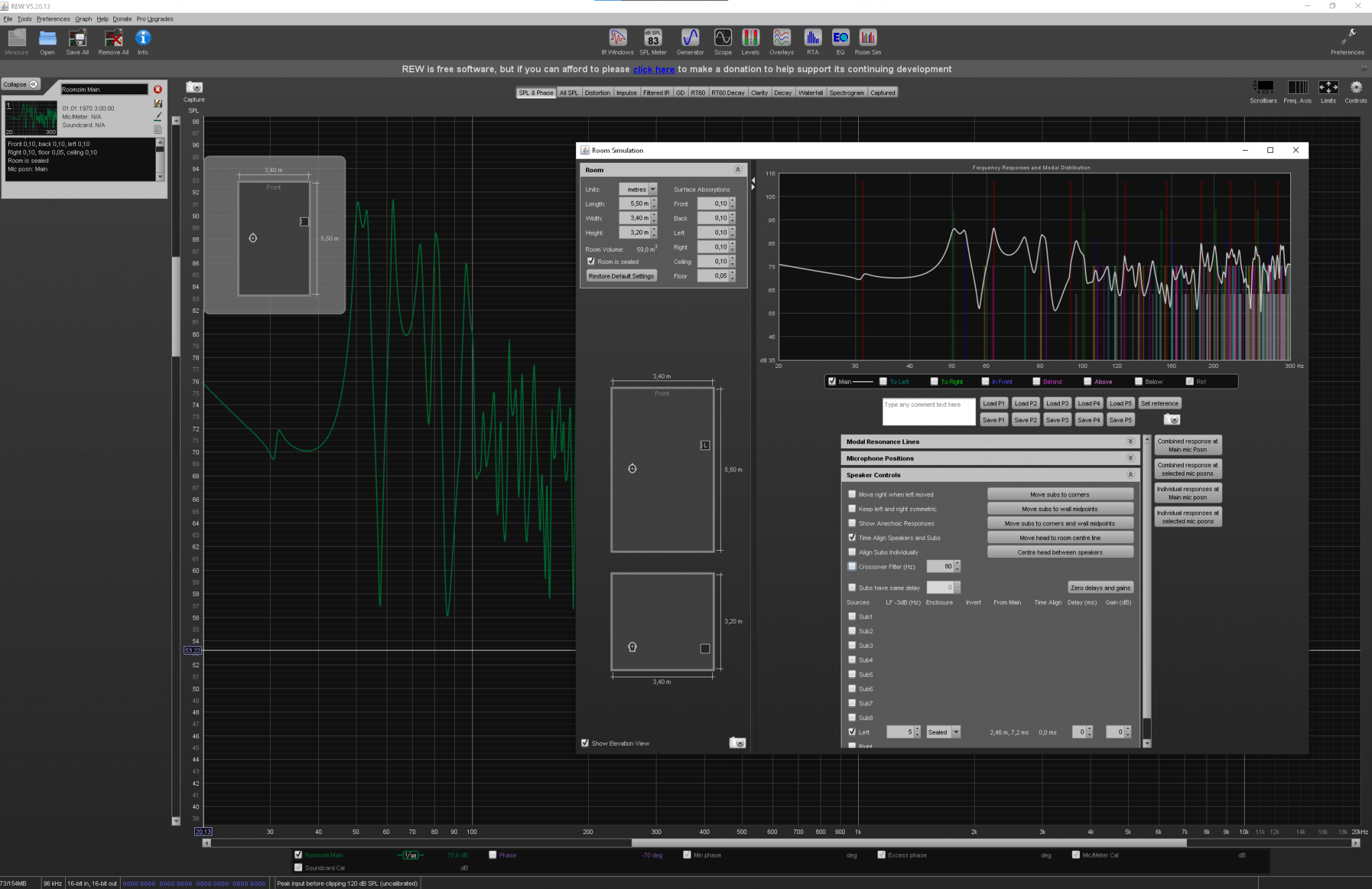Open the Room Sim tool
1372x889 pixels.
click(868, 42)
